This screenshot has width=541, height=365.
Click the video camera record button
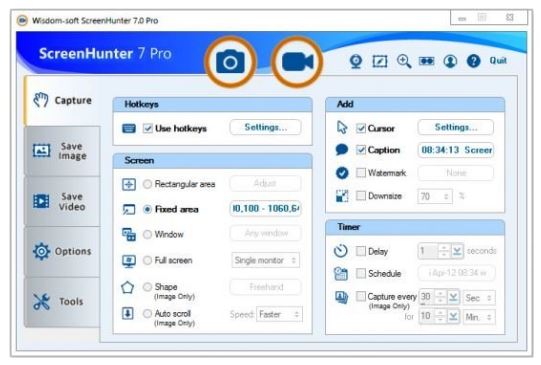(297, 62)
